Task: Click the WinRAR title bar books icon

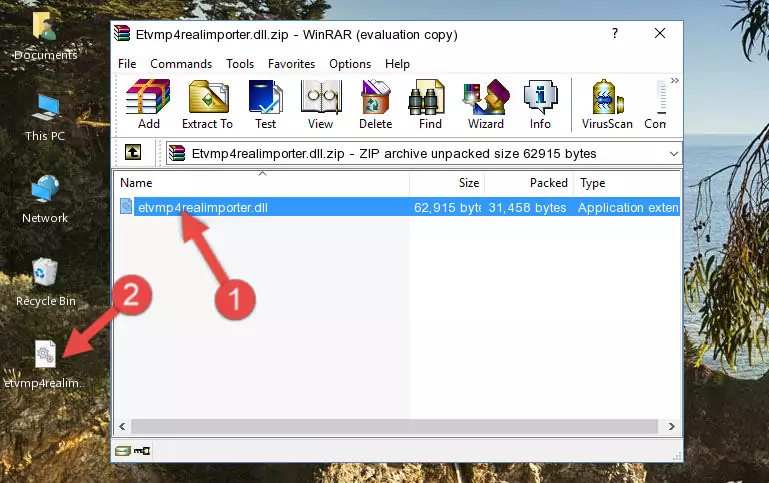Action: click(x=122, y=33)
